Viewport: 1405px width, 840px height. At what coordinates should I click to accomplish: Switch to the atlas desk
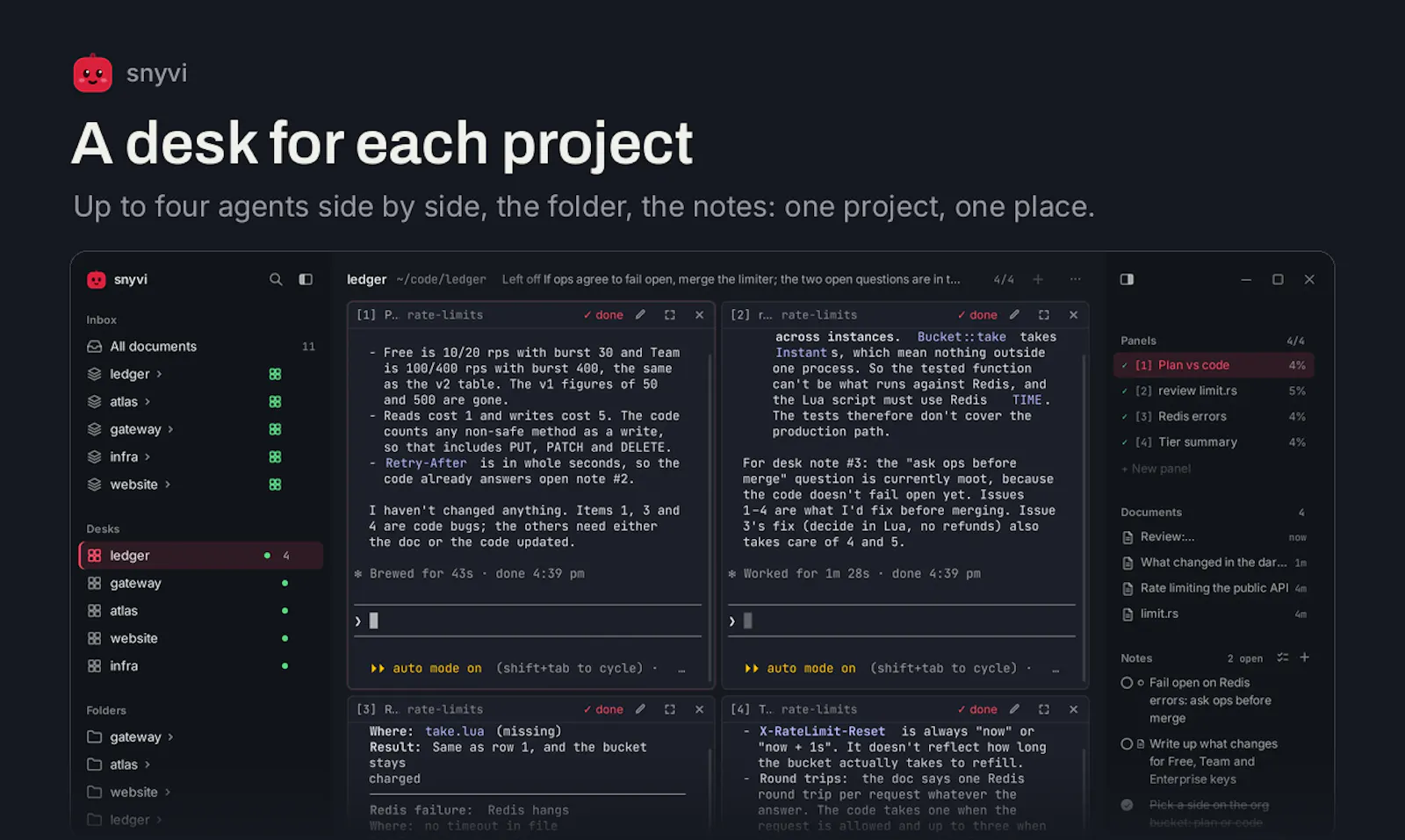tap(201, 611)
